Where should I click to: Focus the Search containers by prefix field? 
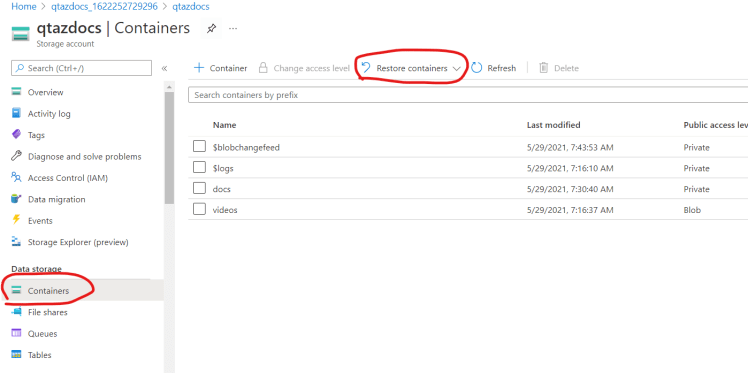(468, 95)
